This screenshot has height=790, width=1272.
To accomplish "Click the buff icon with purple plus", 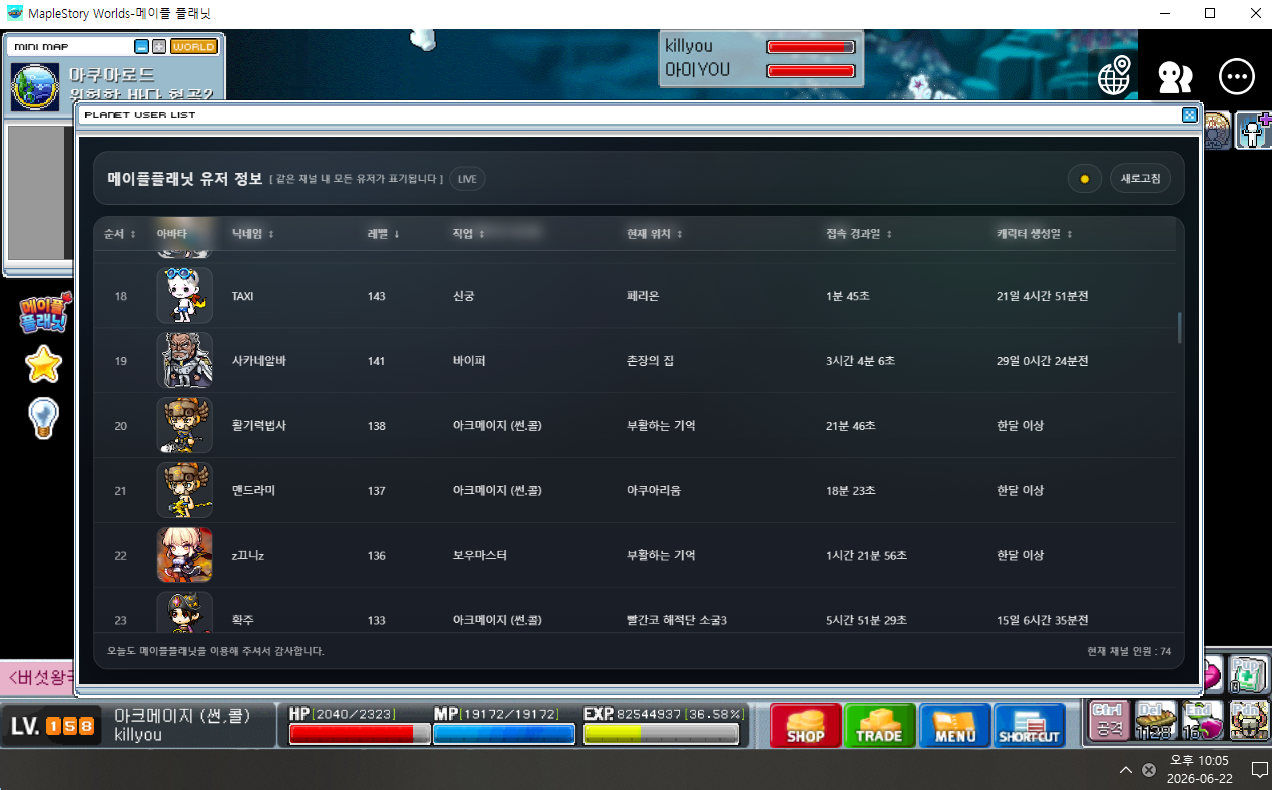I will click(x=1253, y=130).
